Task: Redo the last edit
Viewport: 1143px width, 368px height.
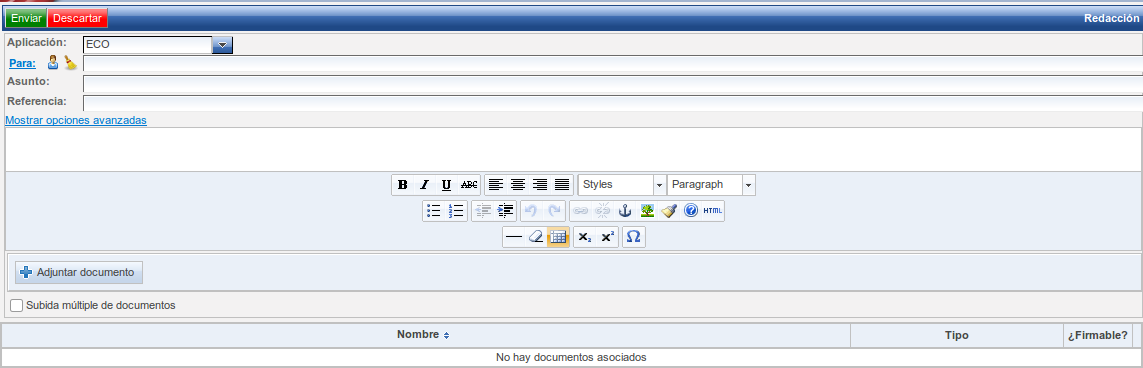Action: (554, 211)
